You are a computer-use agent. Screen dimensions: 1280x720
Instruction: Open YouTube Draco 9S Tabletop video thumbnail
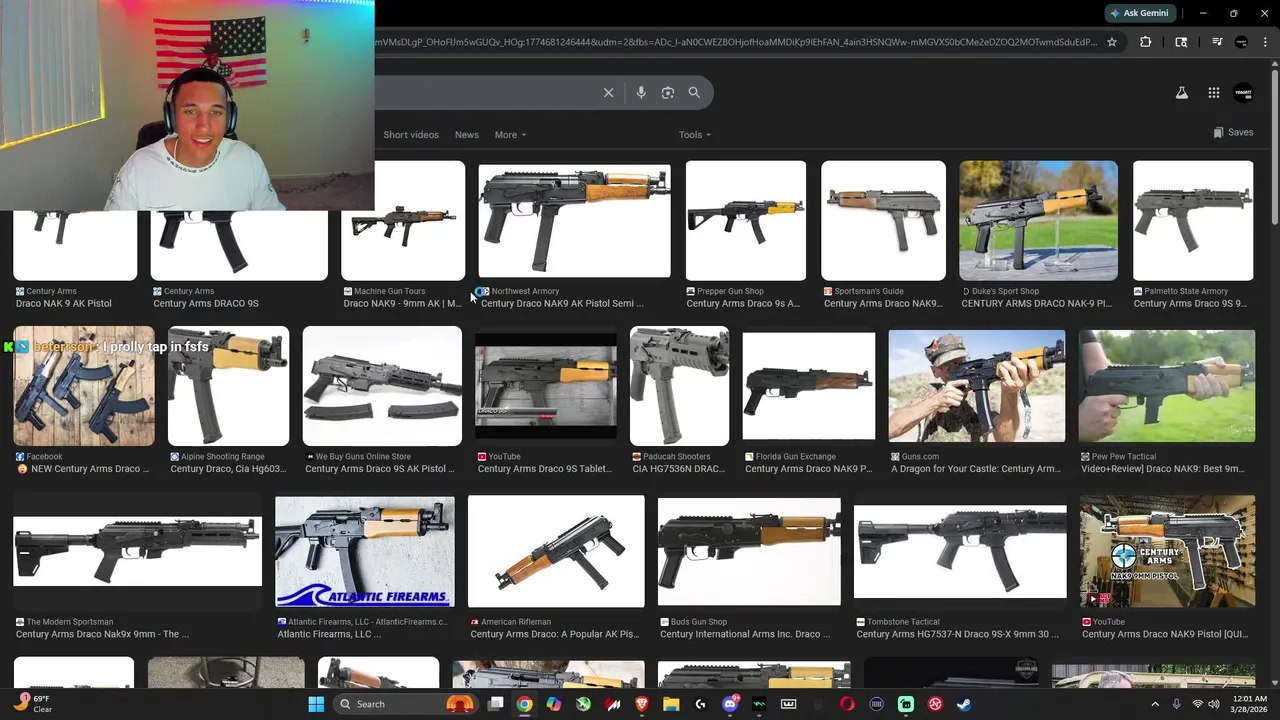545,386
